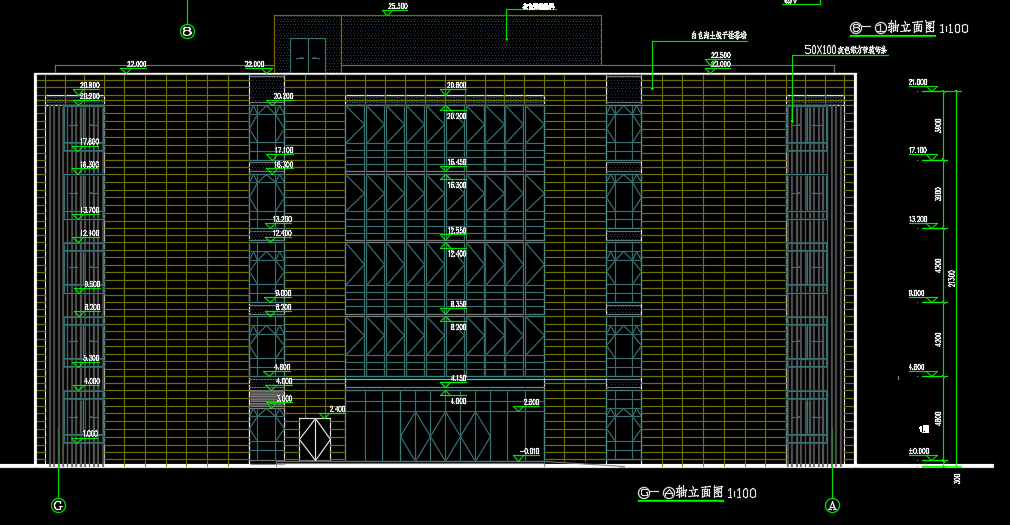Select axis bubble 8 at top
Viewport: 1010px width, 525px height.
pos(187,31)
